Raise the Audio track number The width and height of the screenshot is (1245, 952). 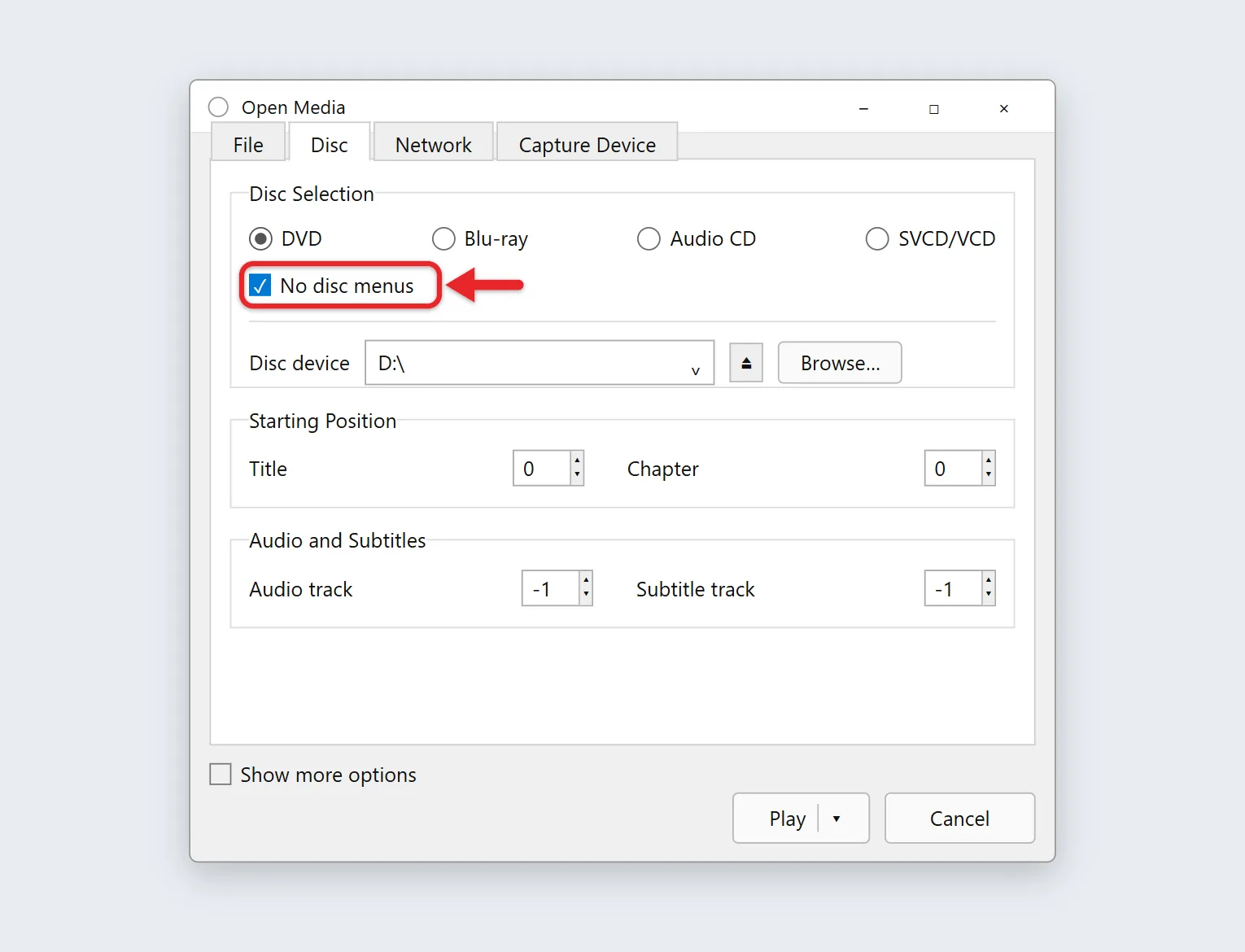[x=586, y=580]
